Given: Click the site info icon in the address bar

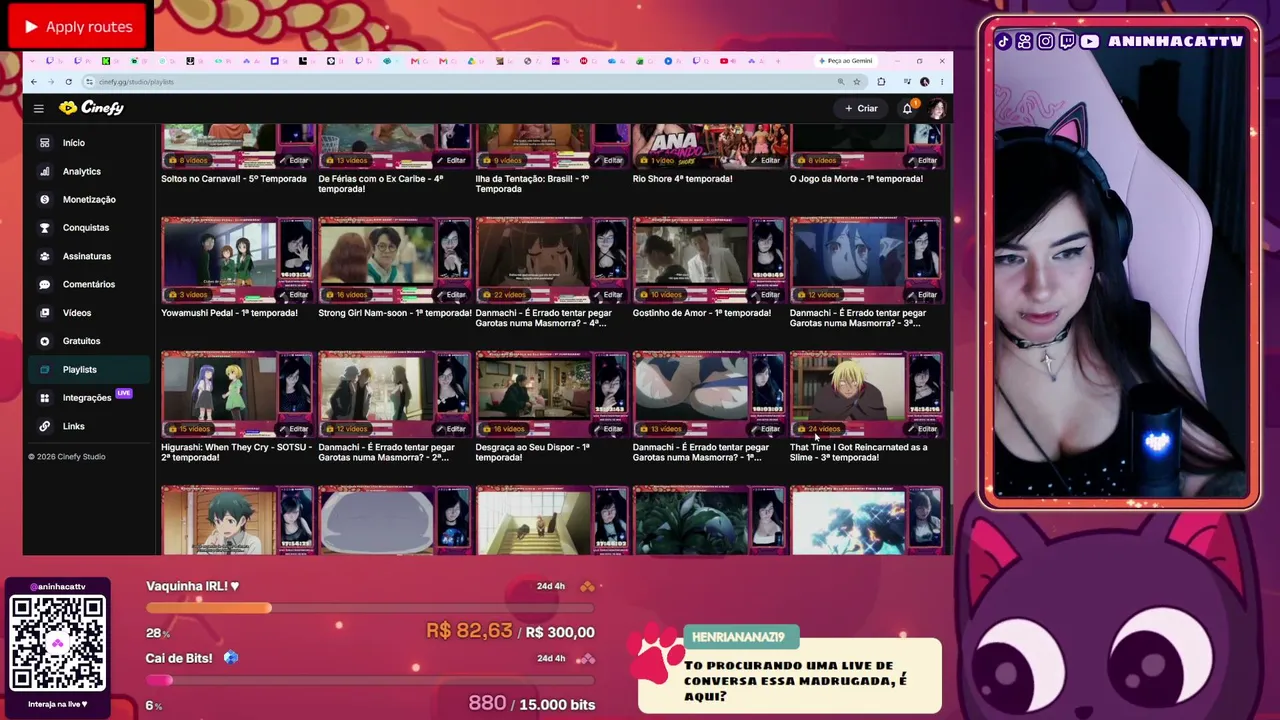Looking at the screenshot, I should pyautogui.click(x=89, y=82).
